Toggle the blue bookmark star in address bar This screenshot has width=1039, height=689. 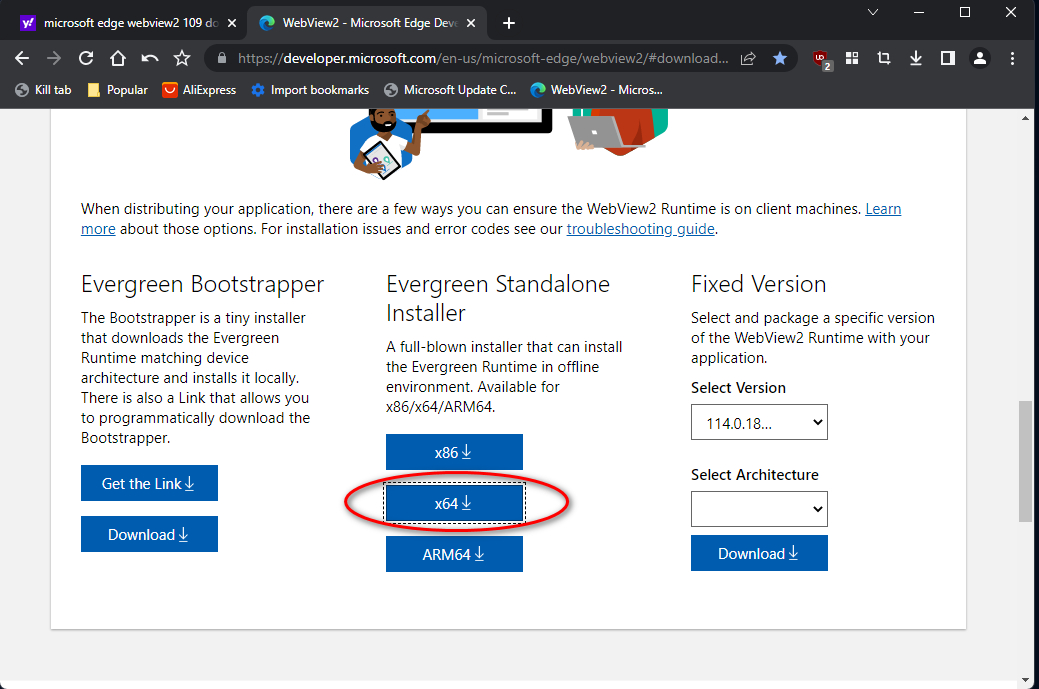click(x=780, y=58)
